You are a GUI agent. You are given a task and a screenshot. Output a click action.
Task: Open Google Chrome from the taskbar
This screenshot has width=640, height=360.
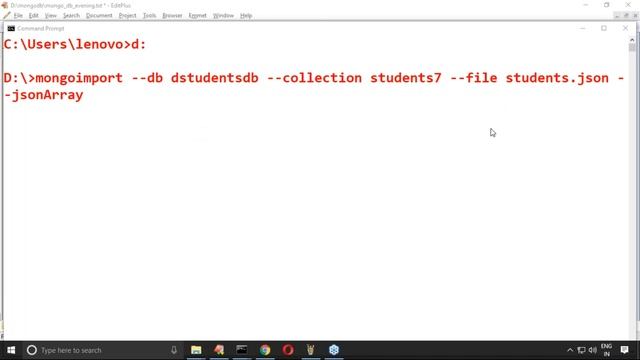(265, 350)
